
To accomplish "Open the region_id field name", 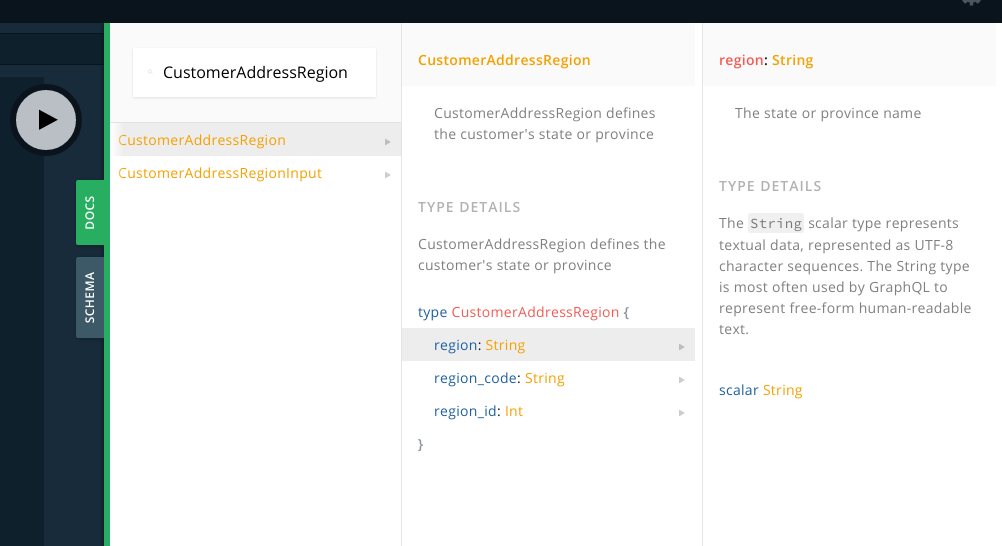I will (465, 411).
